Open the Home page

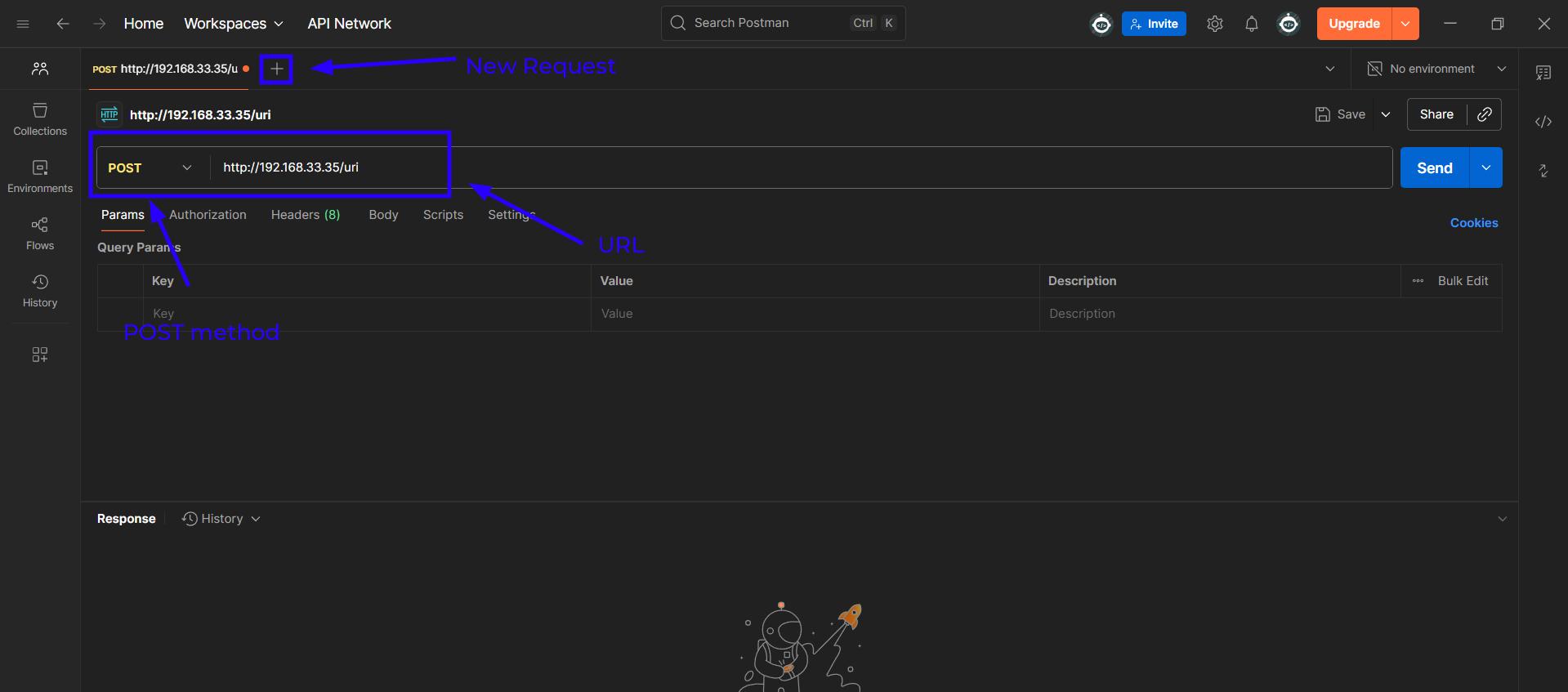tap(144, 24)
